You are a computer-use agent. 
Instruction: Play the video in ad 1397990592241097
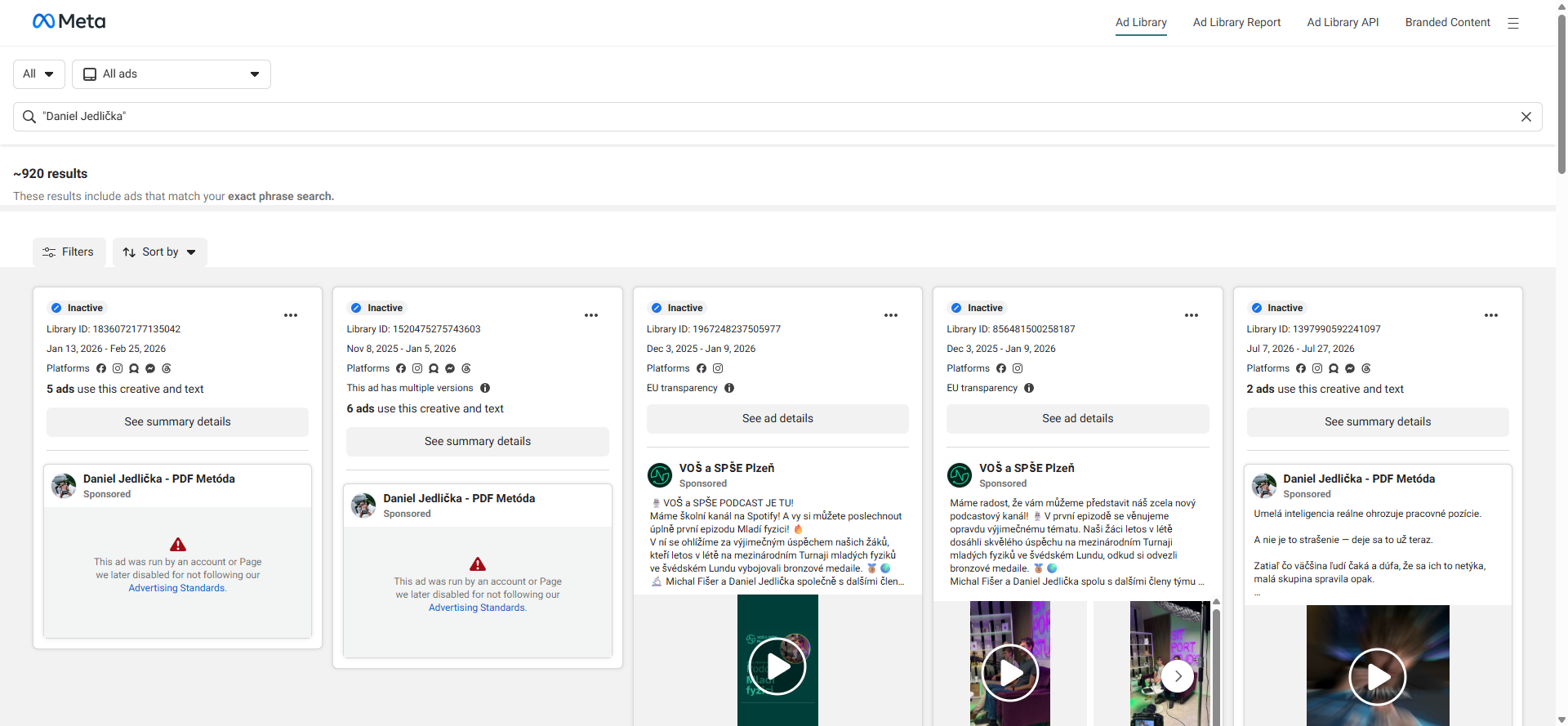coord(1378,676)
